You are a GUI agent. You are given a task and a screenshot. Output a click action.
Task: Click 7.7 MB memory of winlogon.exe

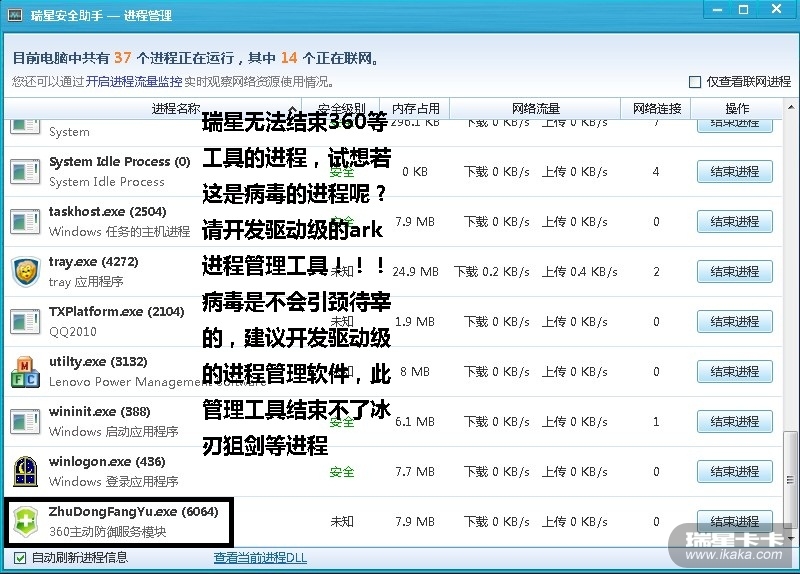tap(415, 471)
